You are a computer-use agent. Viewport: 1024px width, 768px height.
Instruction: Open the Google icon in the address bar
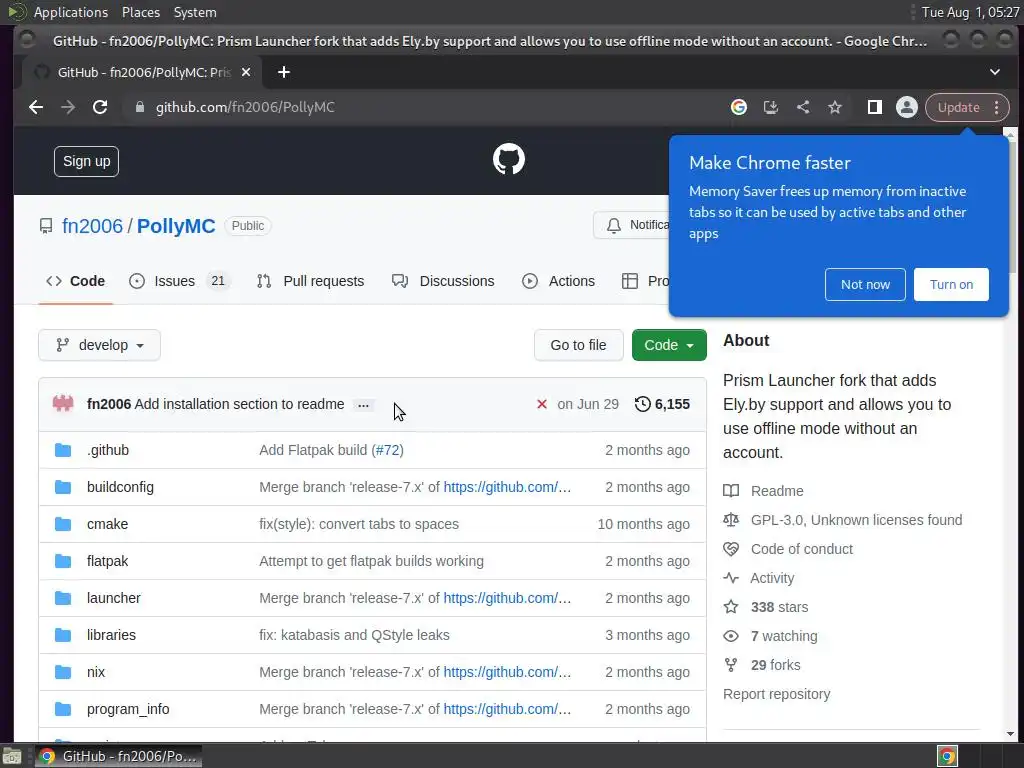(739, 107)
